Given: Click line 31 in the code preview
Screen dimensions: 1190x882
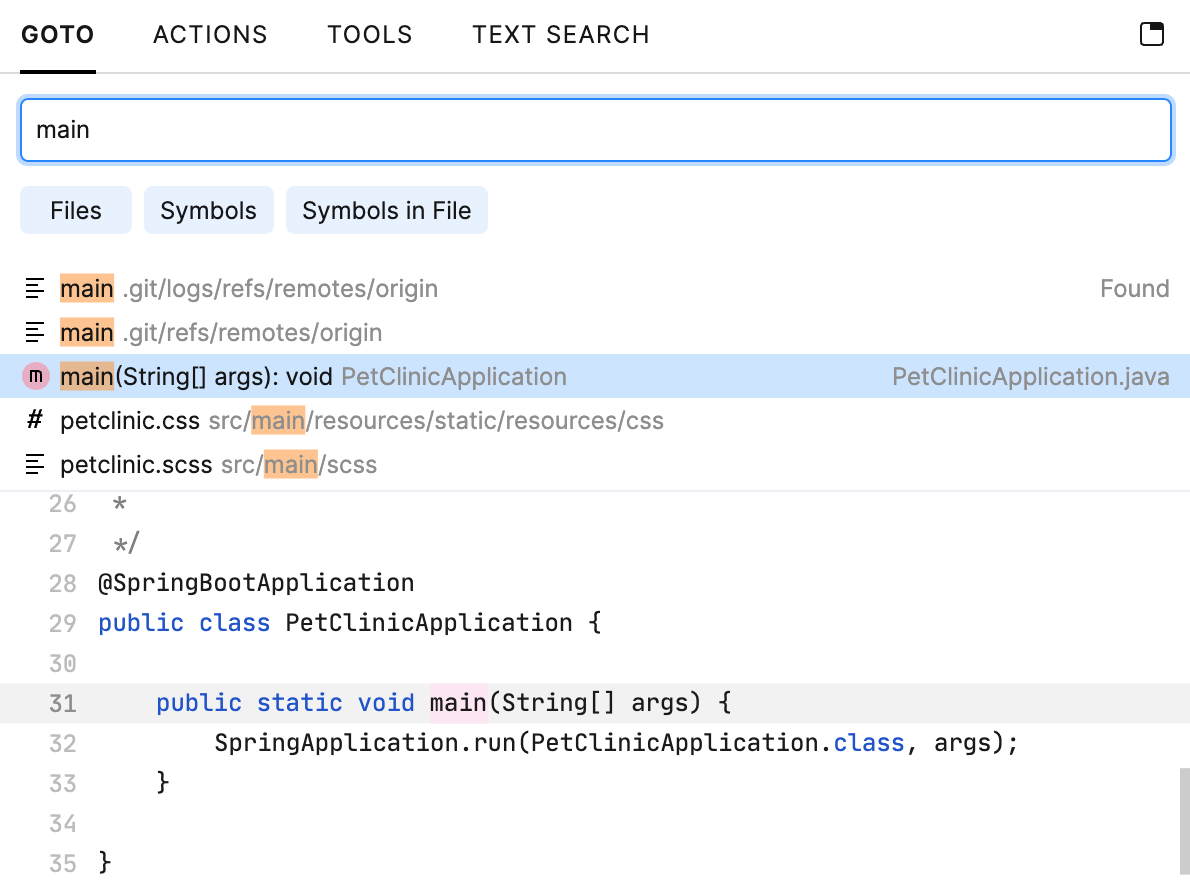Looking at the screenshot, I should [440, 703].
